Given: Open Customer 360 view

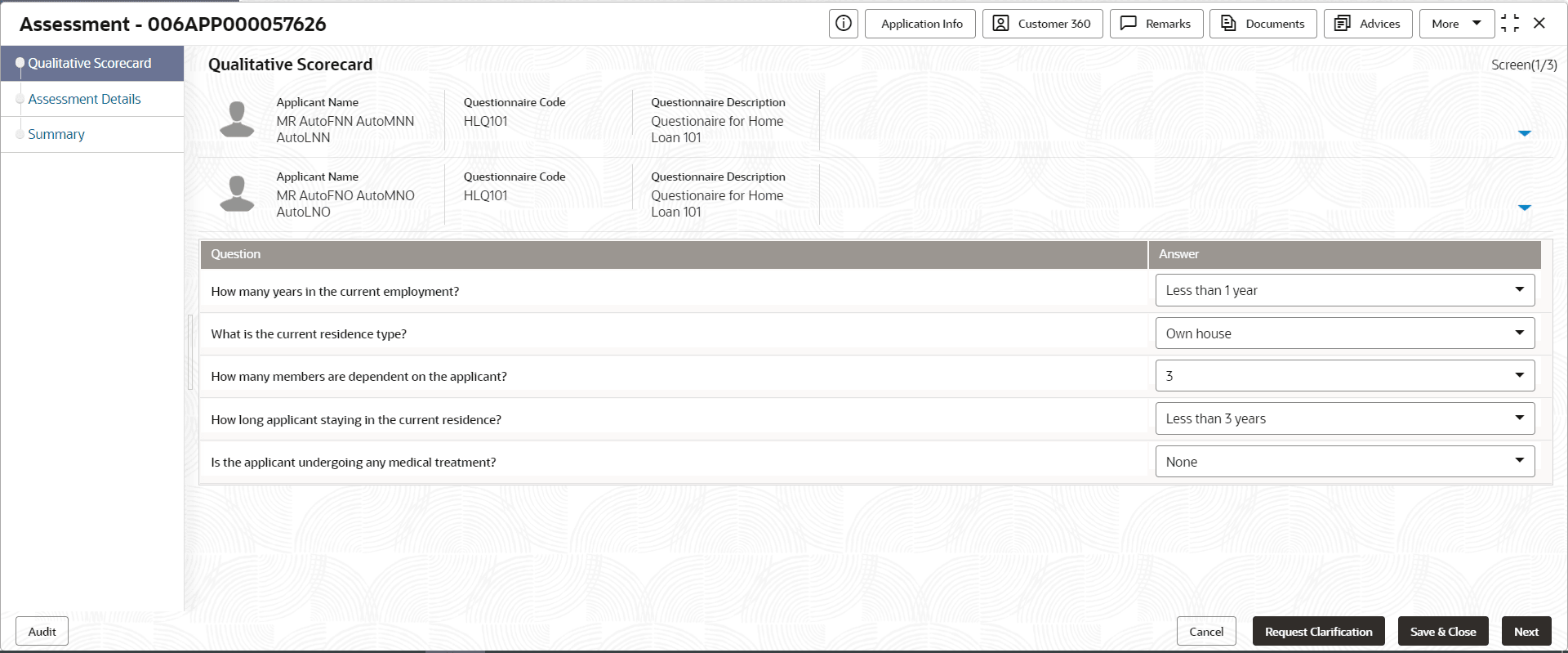Looking at the screenshot, I should (1043, 24).
